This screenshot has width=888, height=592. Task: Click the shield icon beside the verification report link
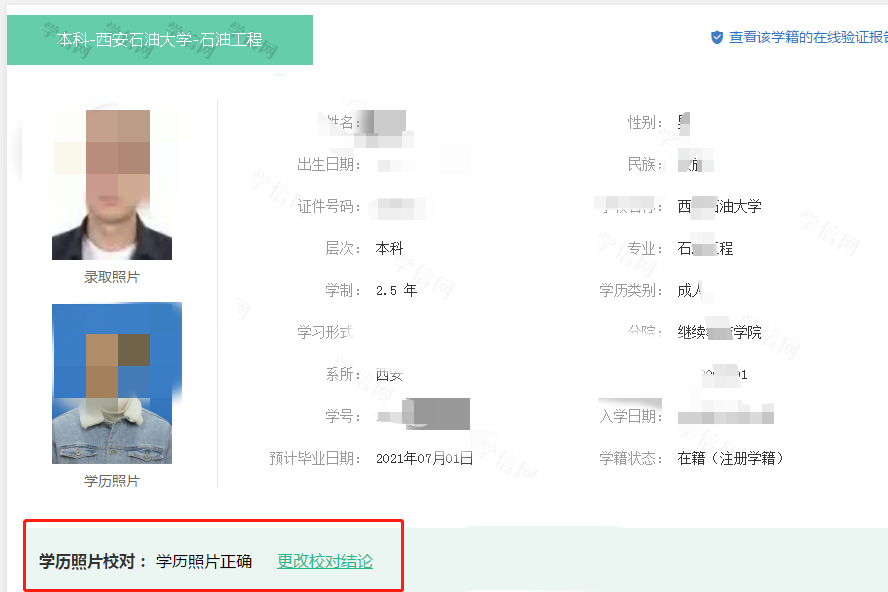716,37
